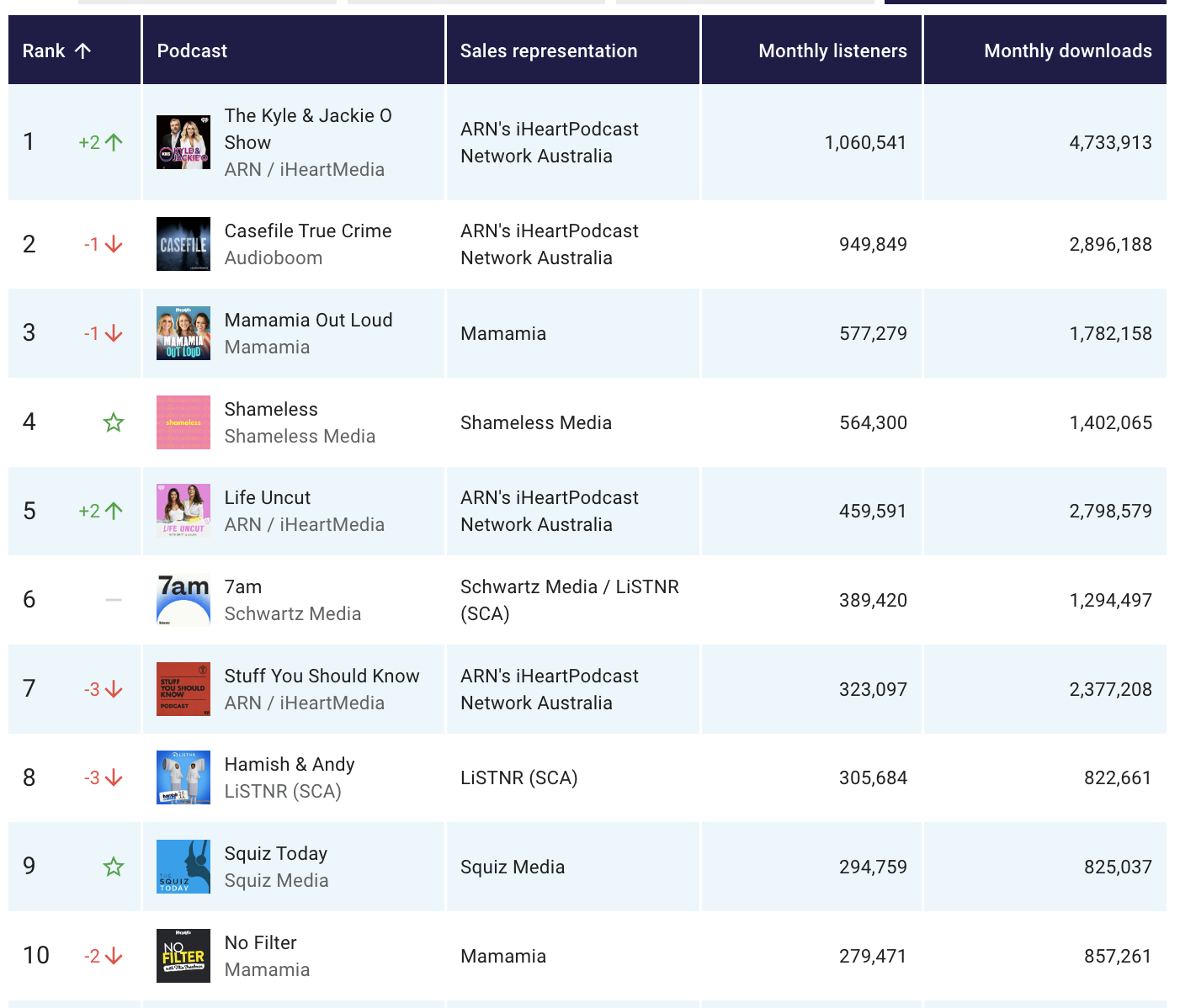Select the monthly listeners value 389,420

click(x=873, y=600)
